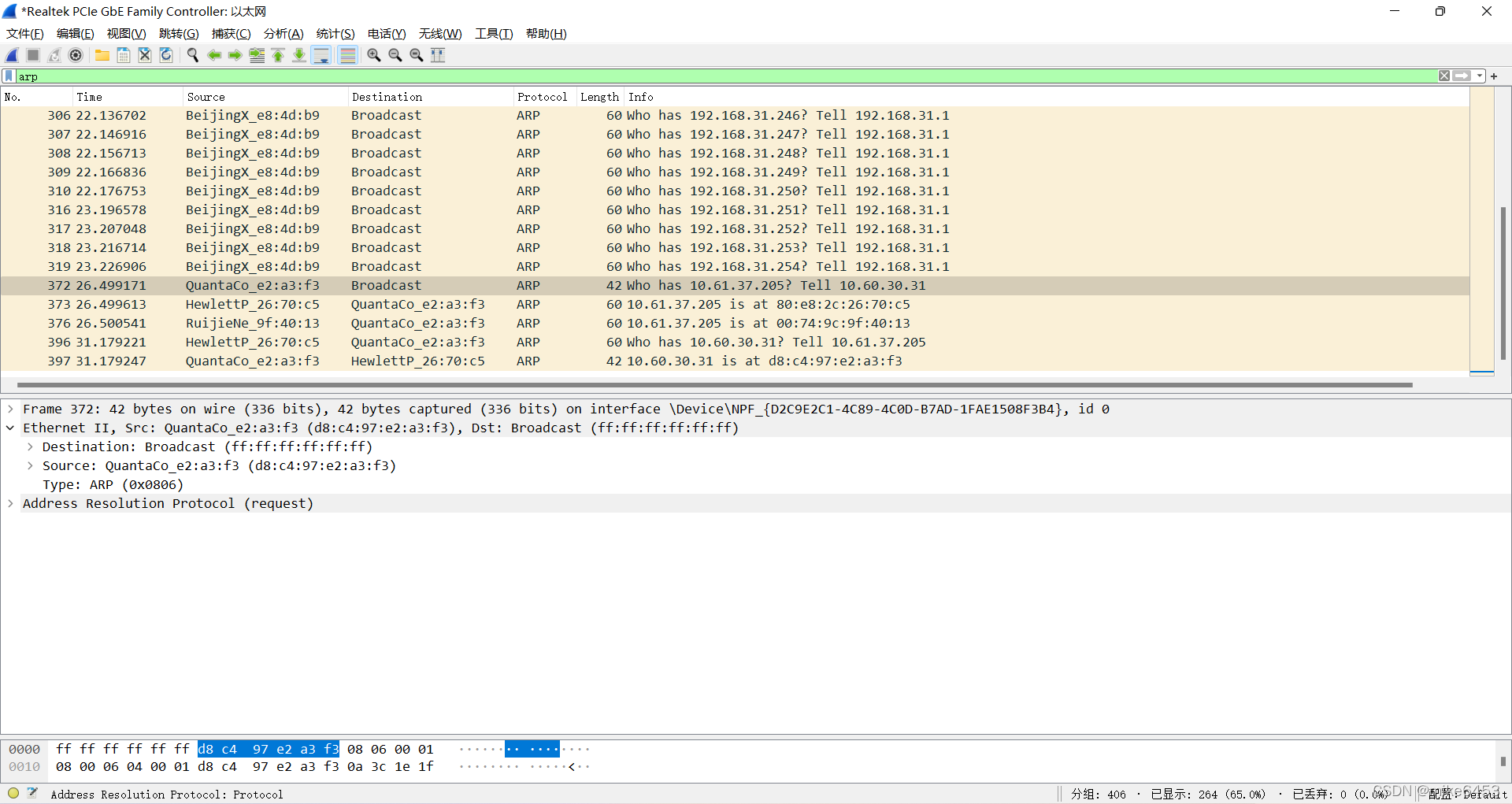Viewport: 1512px width, 804px height.
Task: Sort packets by No. column
Action: click(x=36, y=97)
